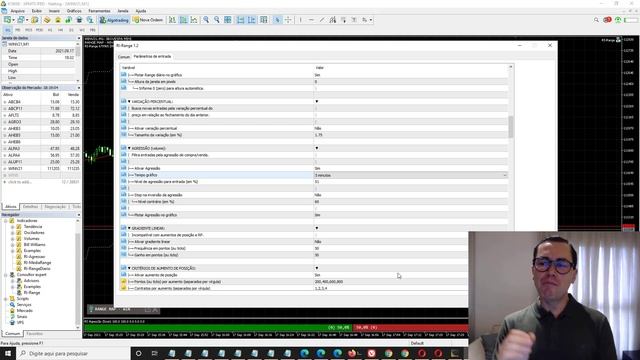This screenshot has height=360, width=640.
Task: Select the line chart type icon
Action: (194, 20)
